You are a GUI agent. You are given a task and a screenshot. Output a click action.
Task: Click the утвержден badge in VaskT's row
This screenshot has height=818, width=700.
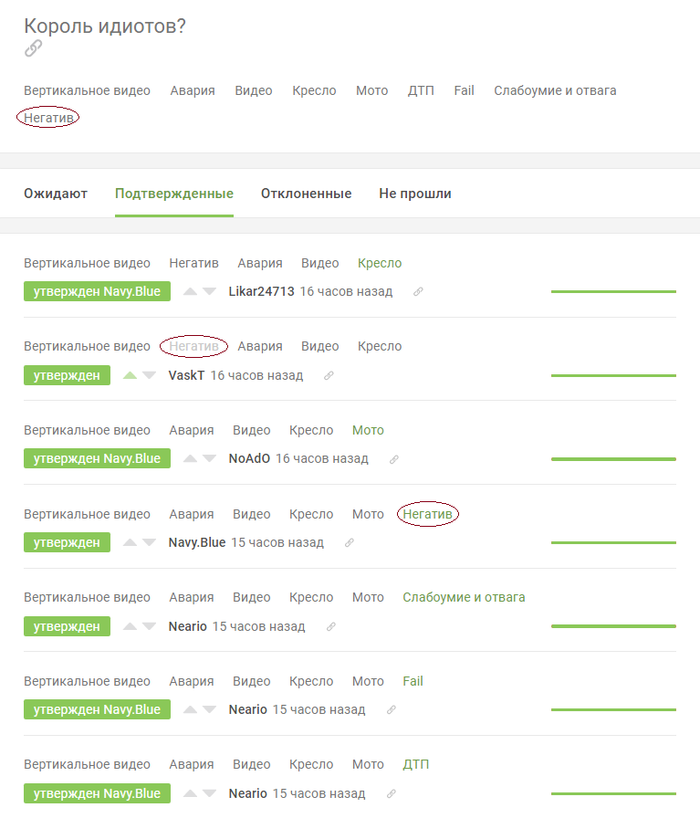(x=67, y=376)
